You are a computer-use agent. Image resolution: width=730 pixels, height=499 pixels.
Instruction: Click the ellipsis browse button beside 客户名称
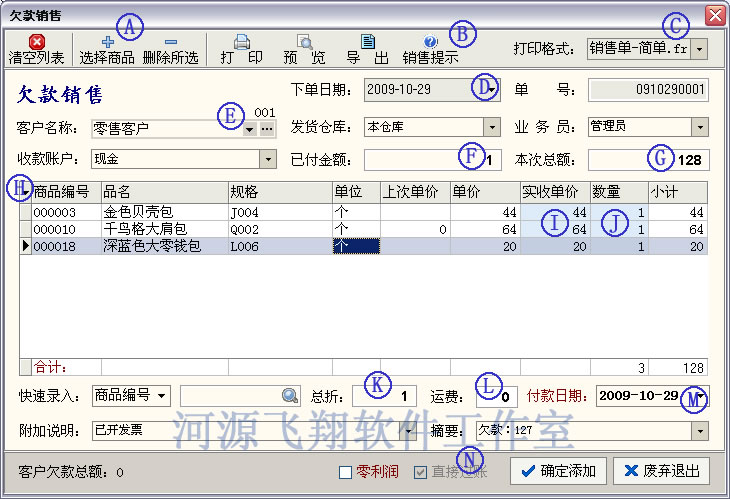coord(266,128)
